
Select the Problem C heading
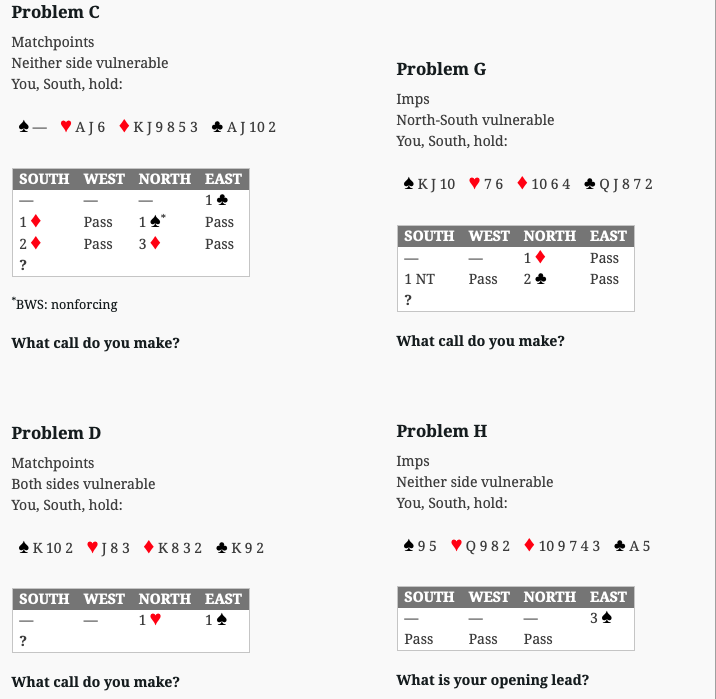[55, 13]
